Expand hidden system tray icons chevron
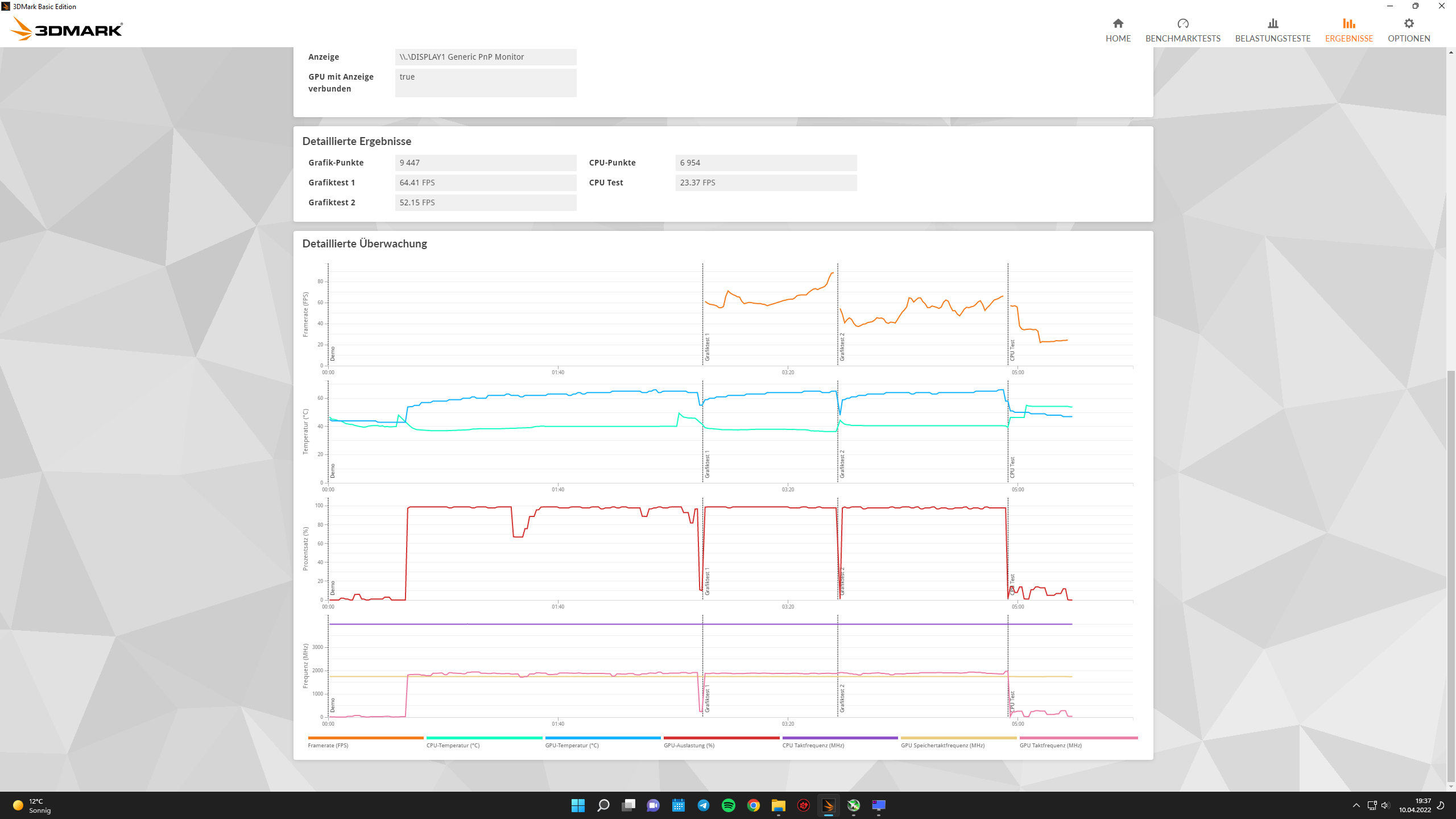The image size is (1456, 819). (x=1356, y=805)
